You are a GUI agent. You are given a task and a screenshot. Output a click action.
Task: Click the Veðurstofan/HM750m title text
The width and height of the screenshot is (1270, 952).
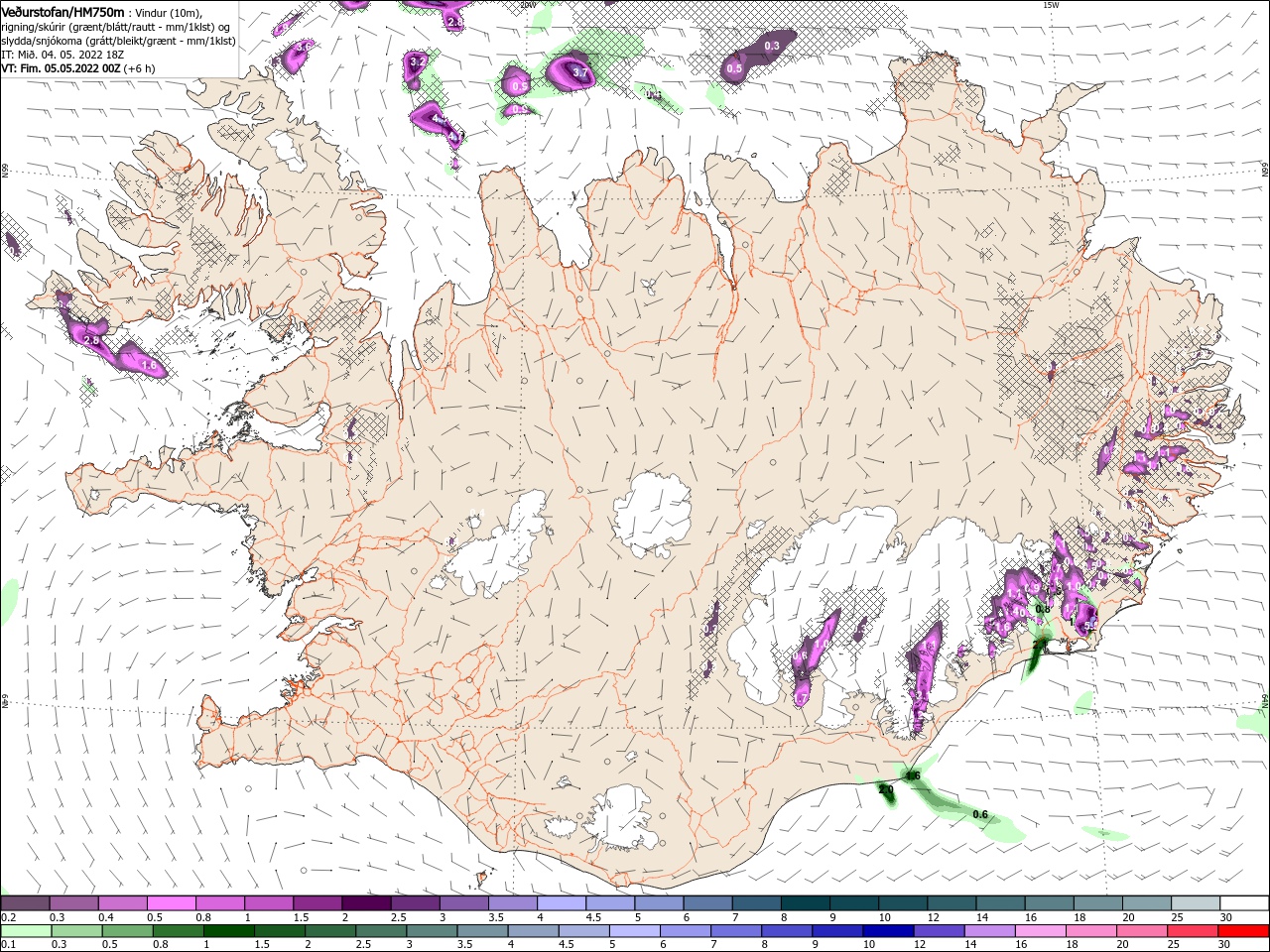pyautogui.click(x=63, y=11)
